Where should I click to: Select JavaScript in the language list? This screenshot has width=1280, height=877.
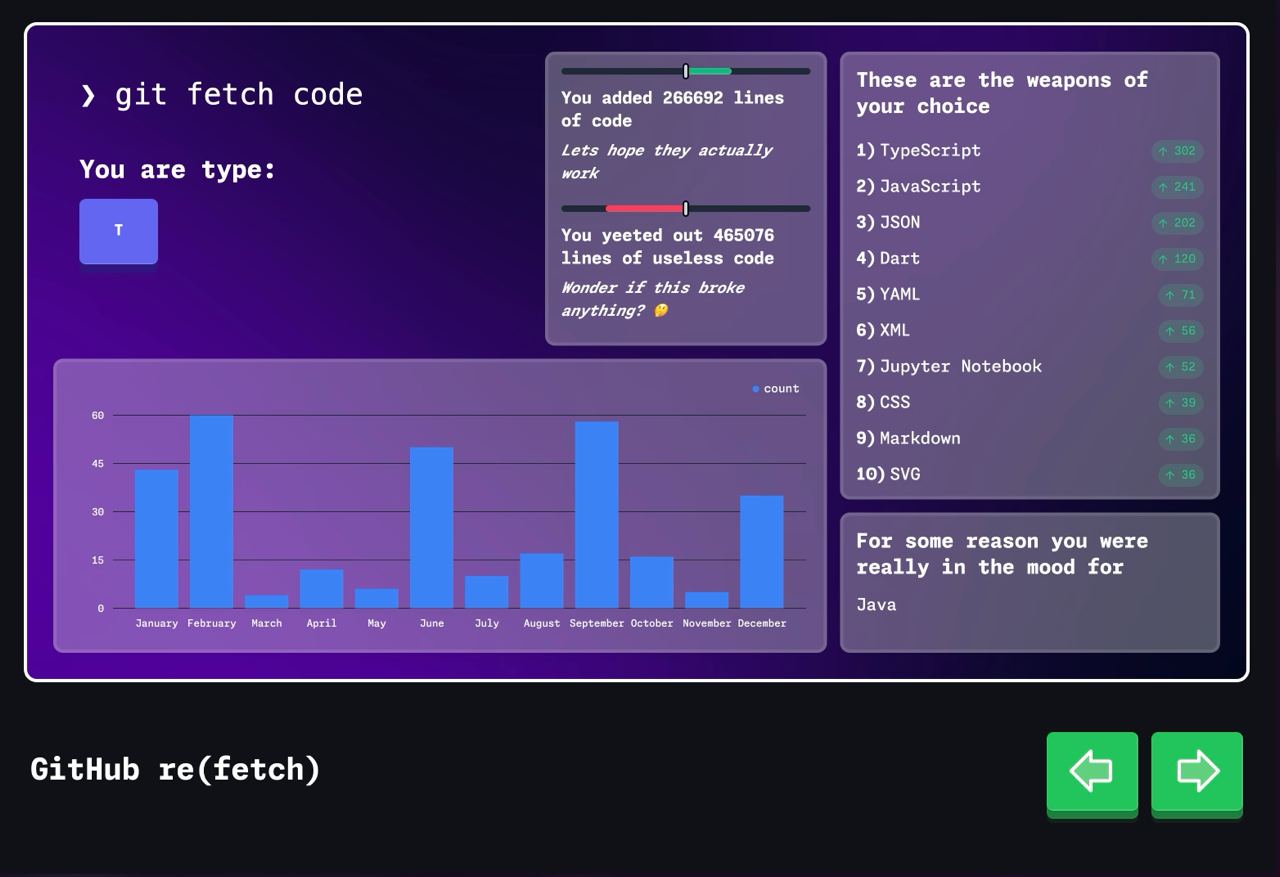(930, 187)
